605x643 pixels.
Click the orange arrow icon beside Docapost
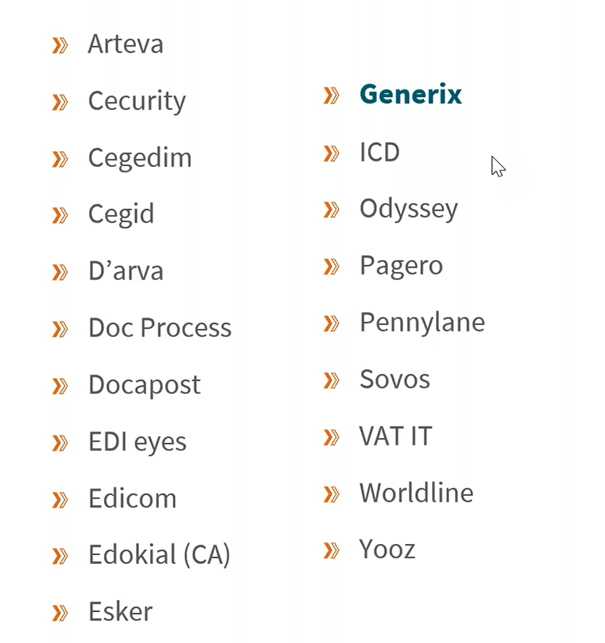point(60,386)
